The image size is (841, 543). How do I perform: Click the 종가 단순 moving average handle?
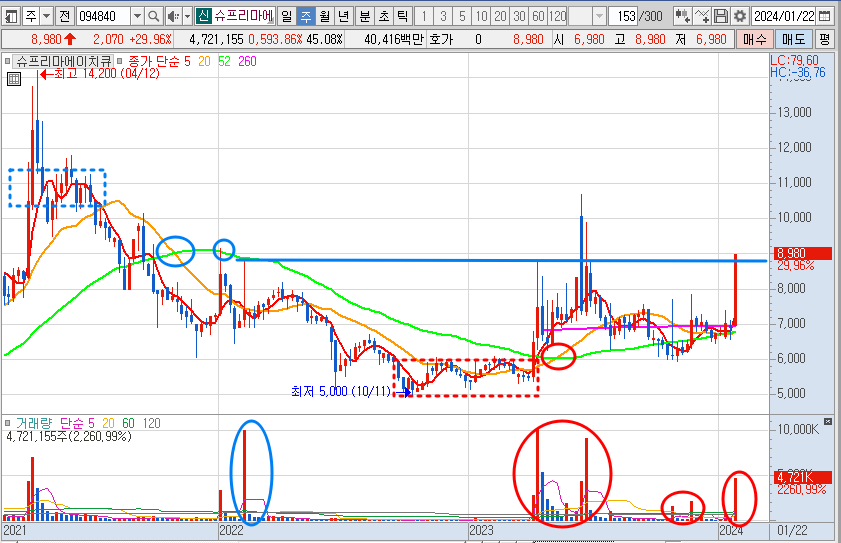119,62
